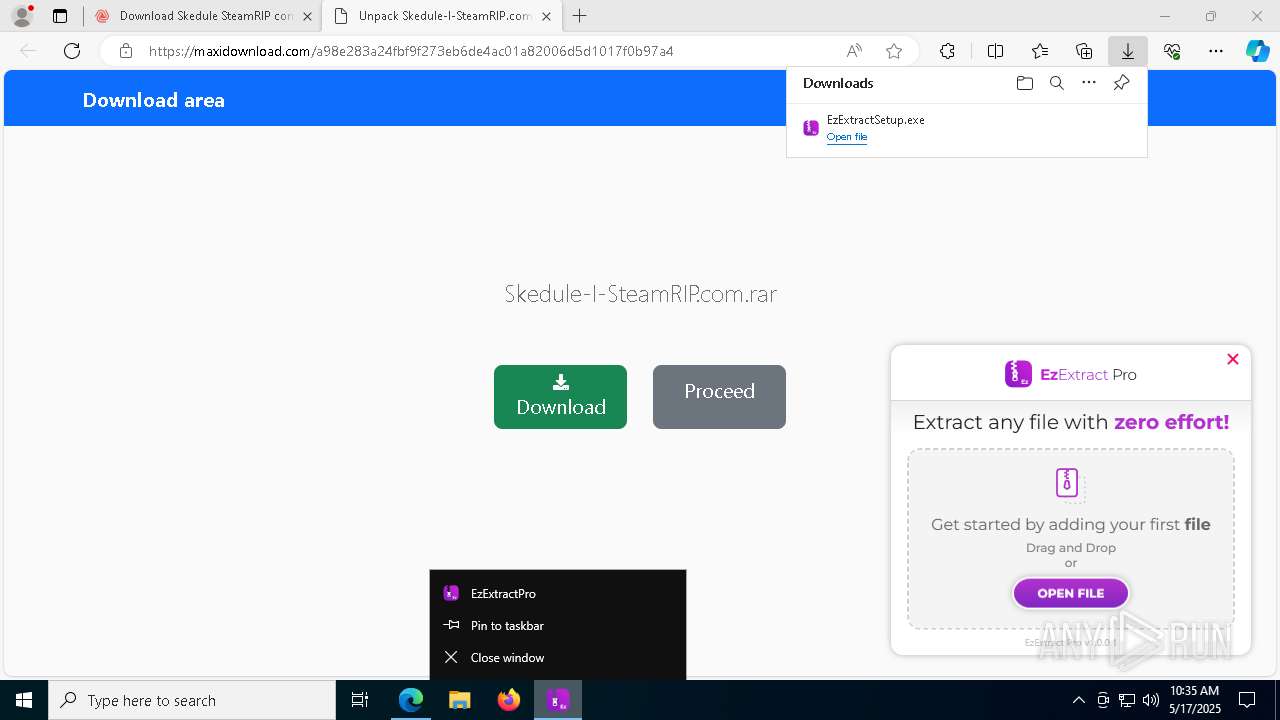Click the zip file drop icon
This screenshot has height=720, width=1280.
(x=1068, y=483)
